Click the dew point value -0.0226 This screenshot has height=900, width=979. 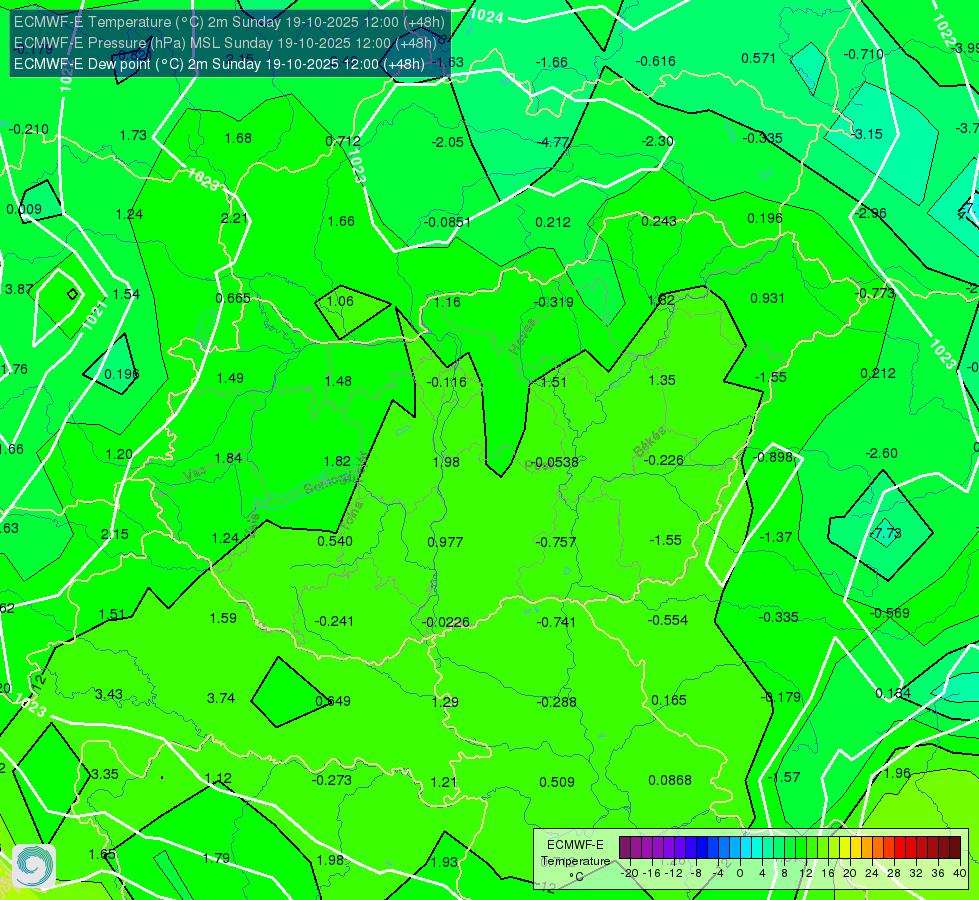[x=445, y=622]
